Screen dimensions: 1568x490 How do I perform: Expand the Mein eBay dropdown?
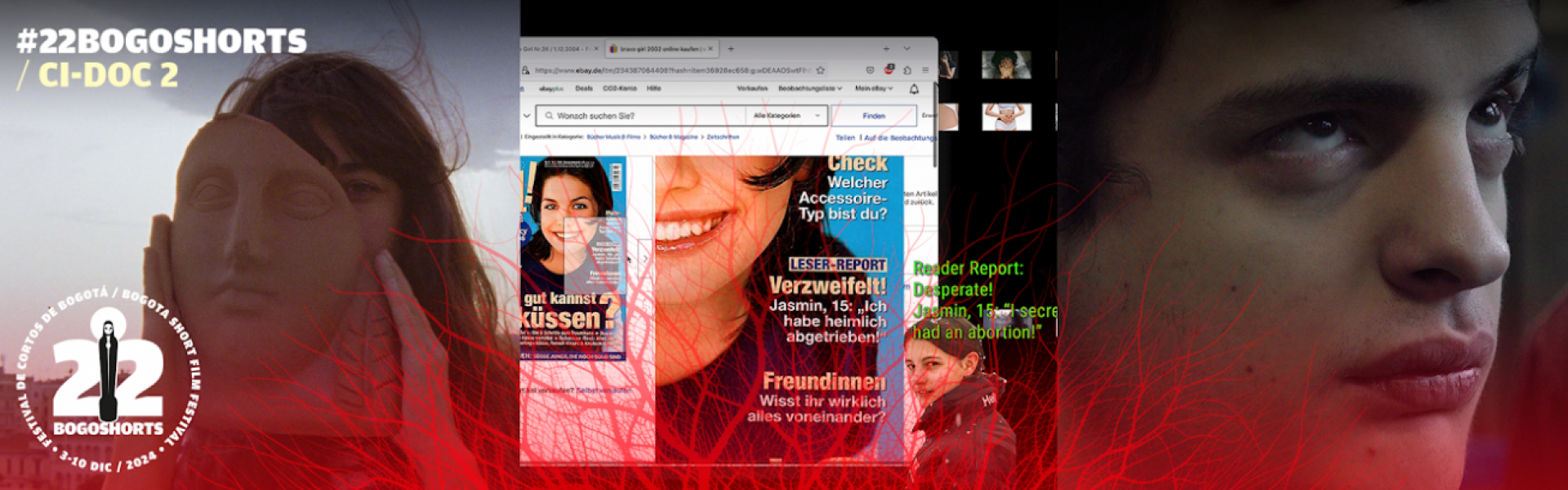874,88
